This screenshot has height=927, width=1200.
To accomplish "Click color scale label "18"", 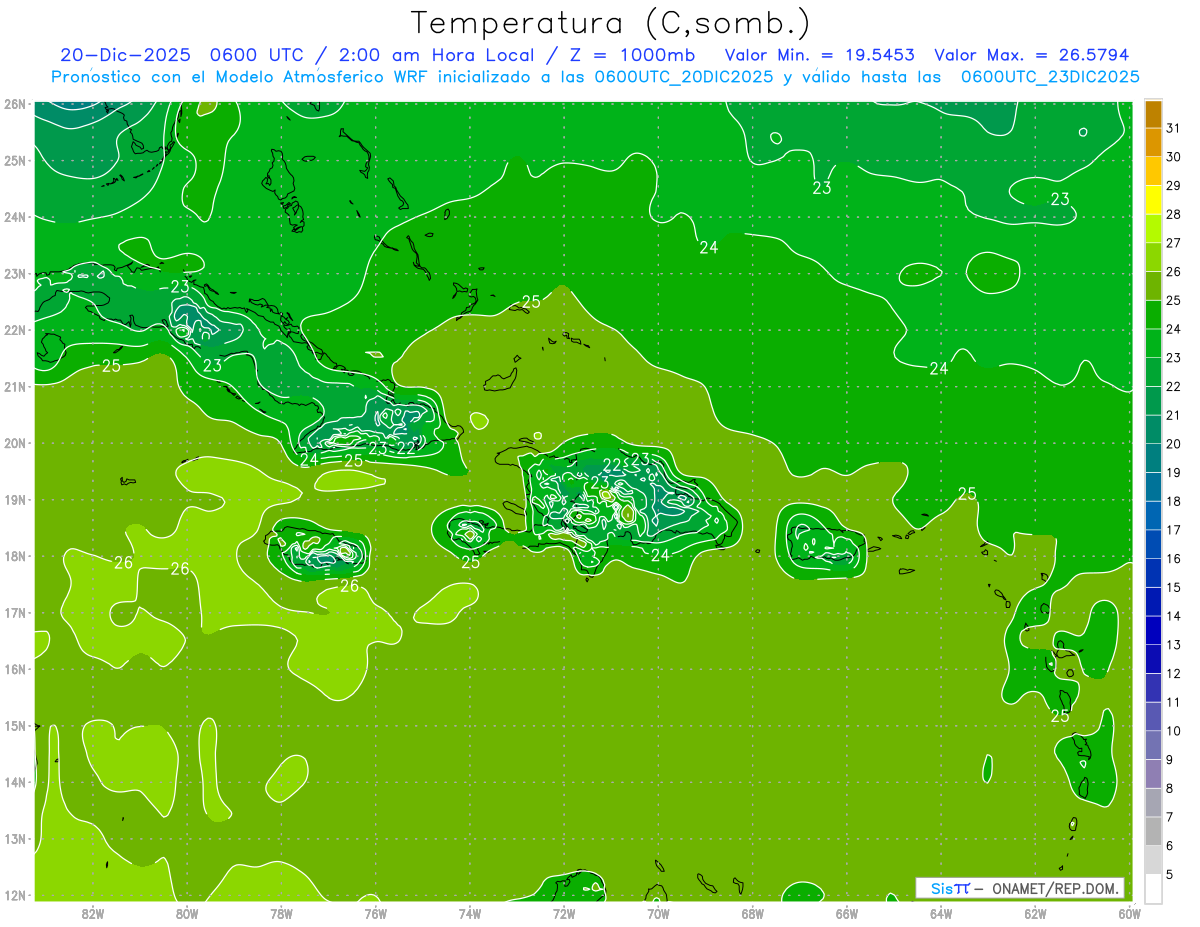I will [x=1173, y=501].
